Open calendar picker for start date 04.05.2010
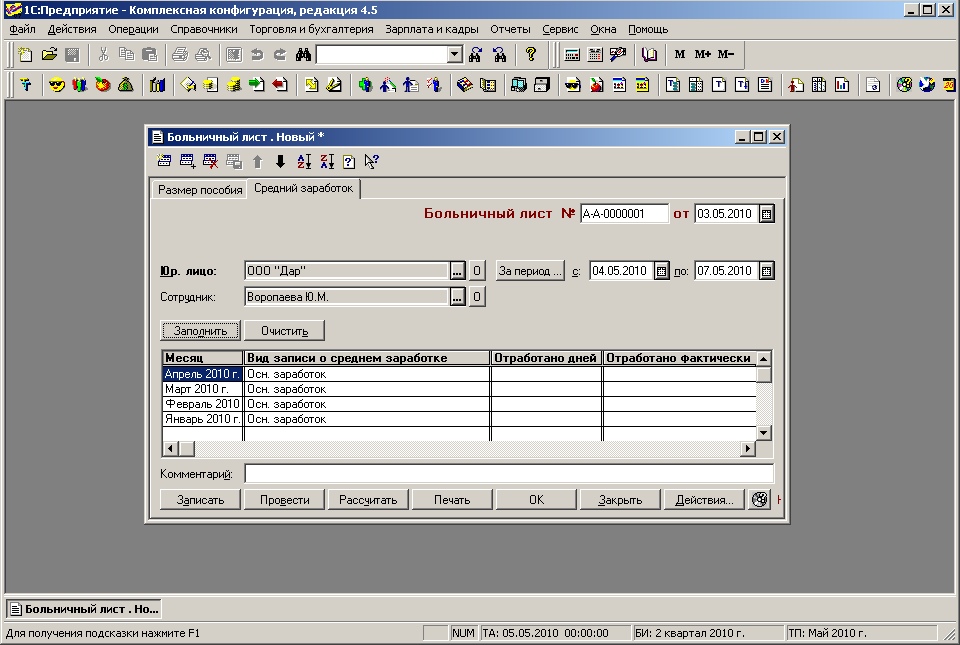The height and width of the screenshot is (645, 960). (x=661, y=271)
